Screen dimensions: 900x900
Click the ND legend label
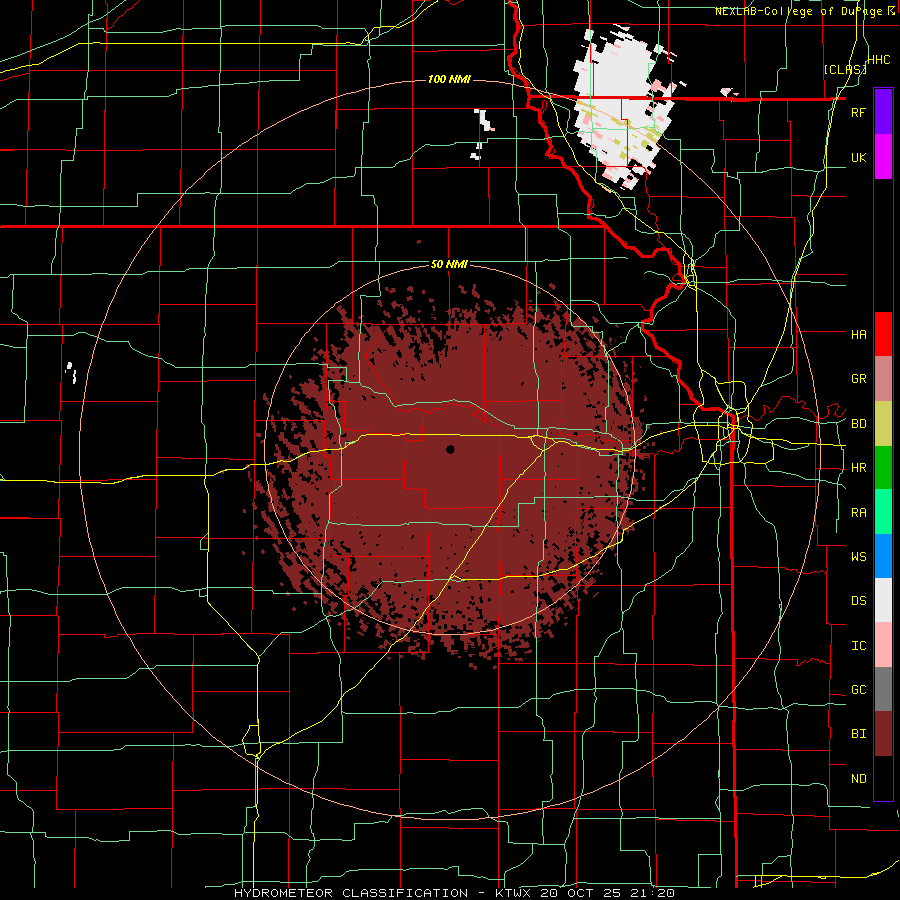point(858,779)
